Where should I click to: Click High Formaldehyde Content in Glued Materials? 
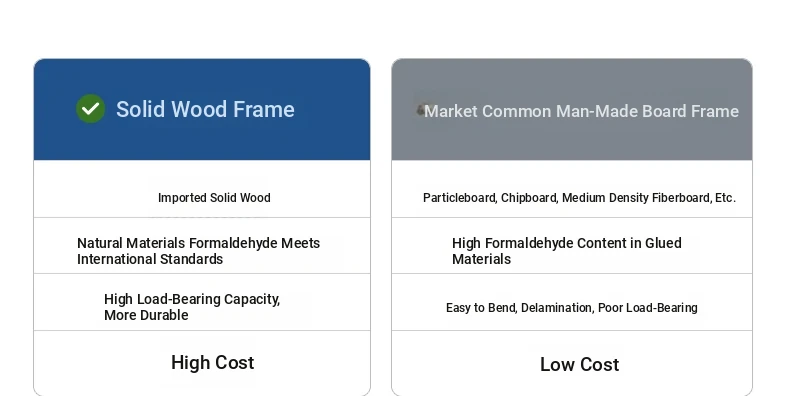pyautogui.click(x=567, y=251)
